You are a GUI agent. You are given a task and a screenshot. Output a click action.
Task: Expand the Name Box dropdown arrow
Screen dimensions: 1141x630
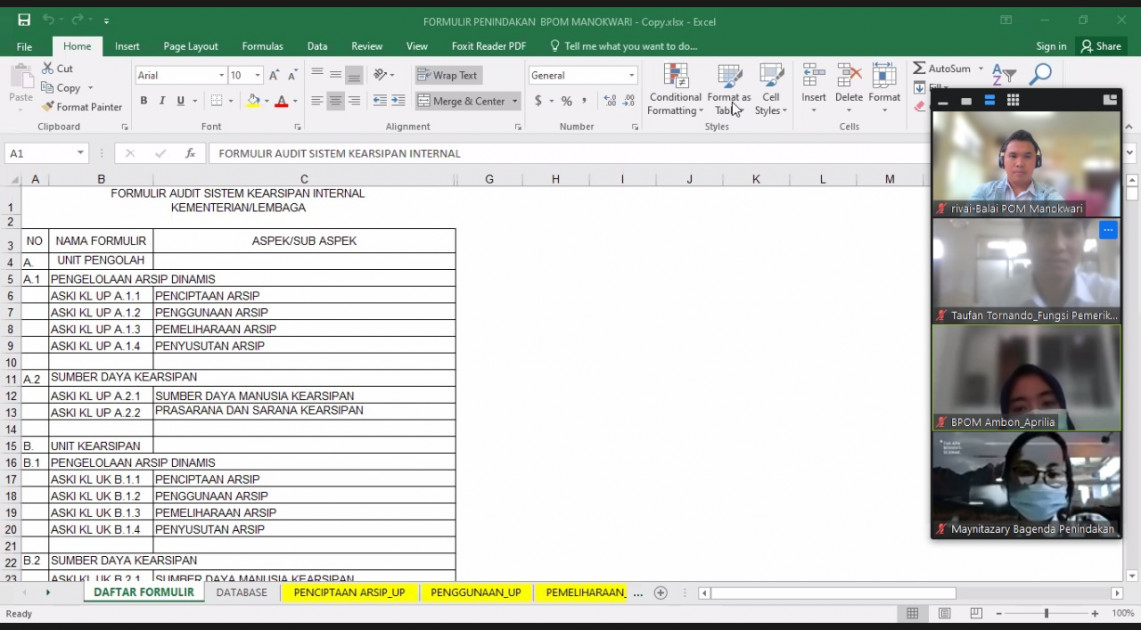(x=80, y=153)
